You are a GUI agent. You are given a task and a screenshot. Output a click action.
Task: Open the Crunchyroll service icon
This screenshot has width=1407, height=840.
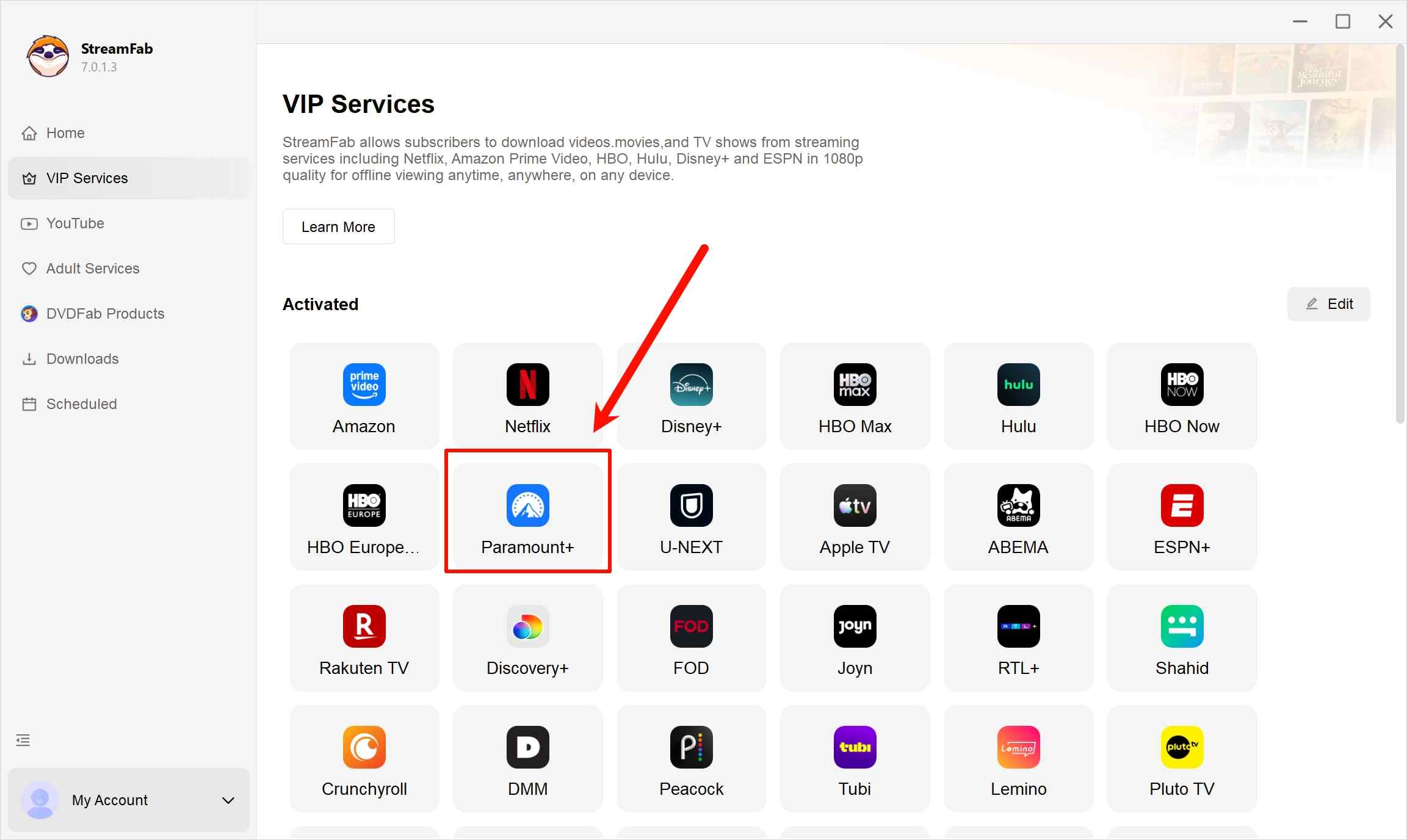364,748
